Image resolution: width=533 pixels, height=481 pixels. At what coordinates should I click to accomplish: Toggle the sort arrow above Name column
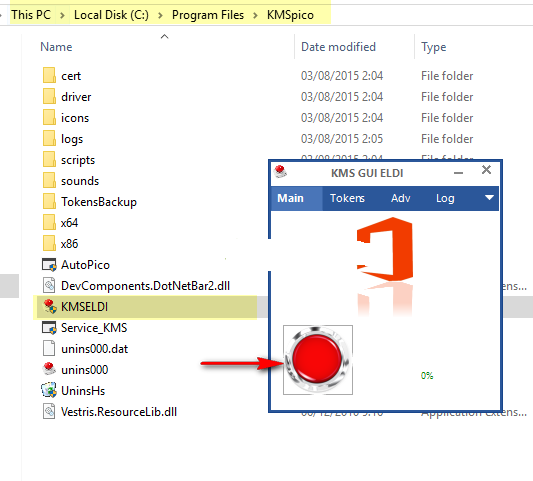165,36
